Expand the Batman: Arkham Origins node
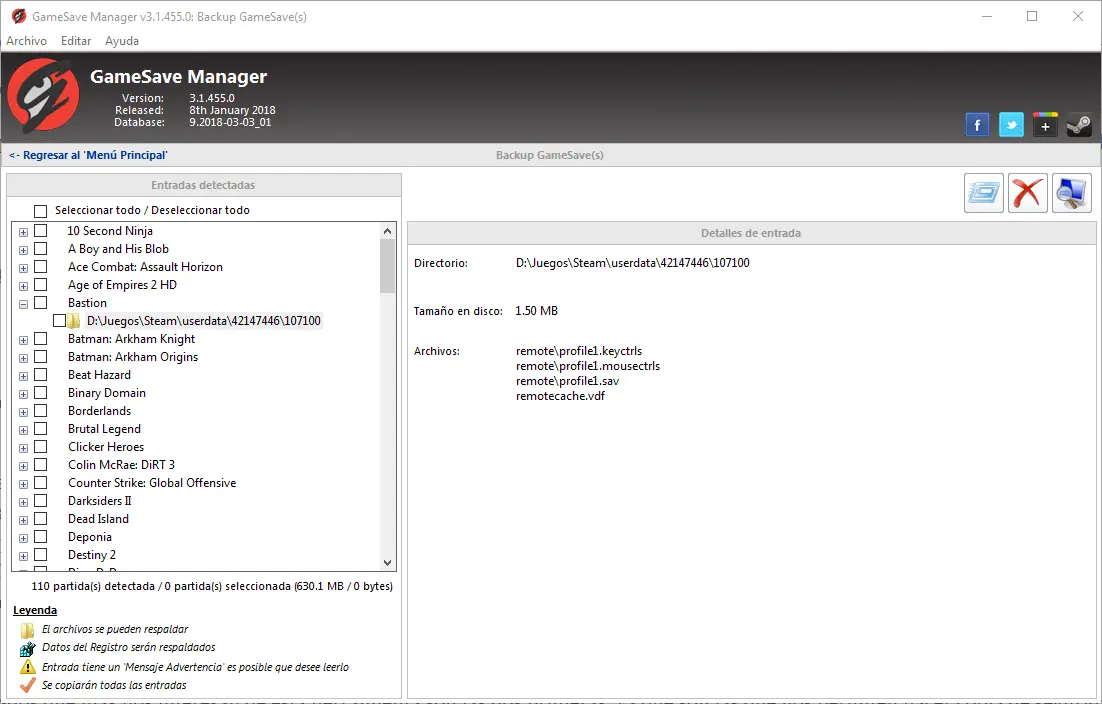 (x=23, y=358)
